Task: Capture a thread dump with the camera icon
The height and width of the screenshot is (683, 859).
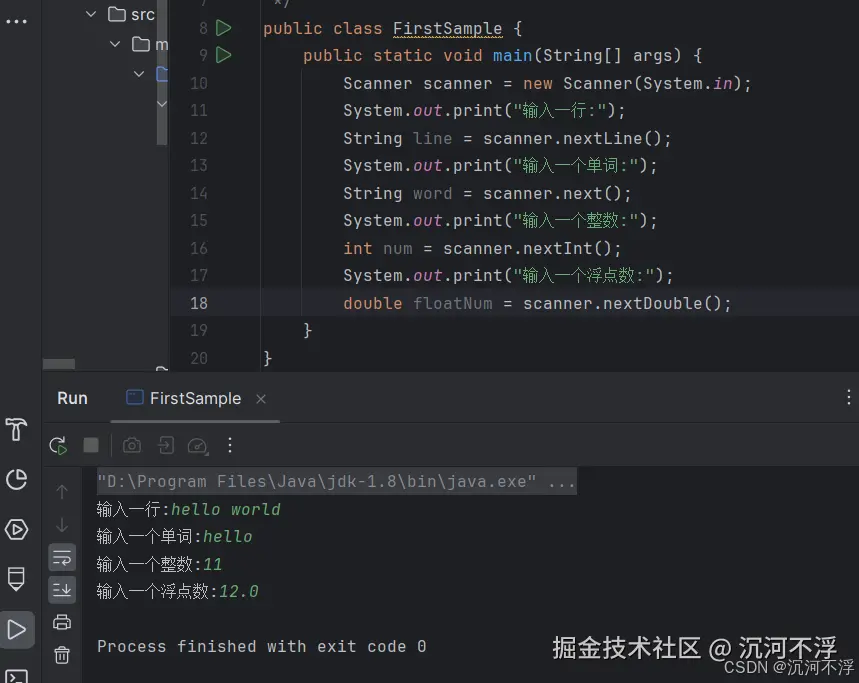Action: [131, 445]
